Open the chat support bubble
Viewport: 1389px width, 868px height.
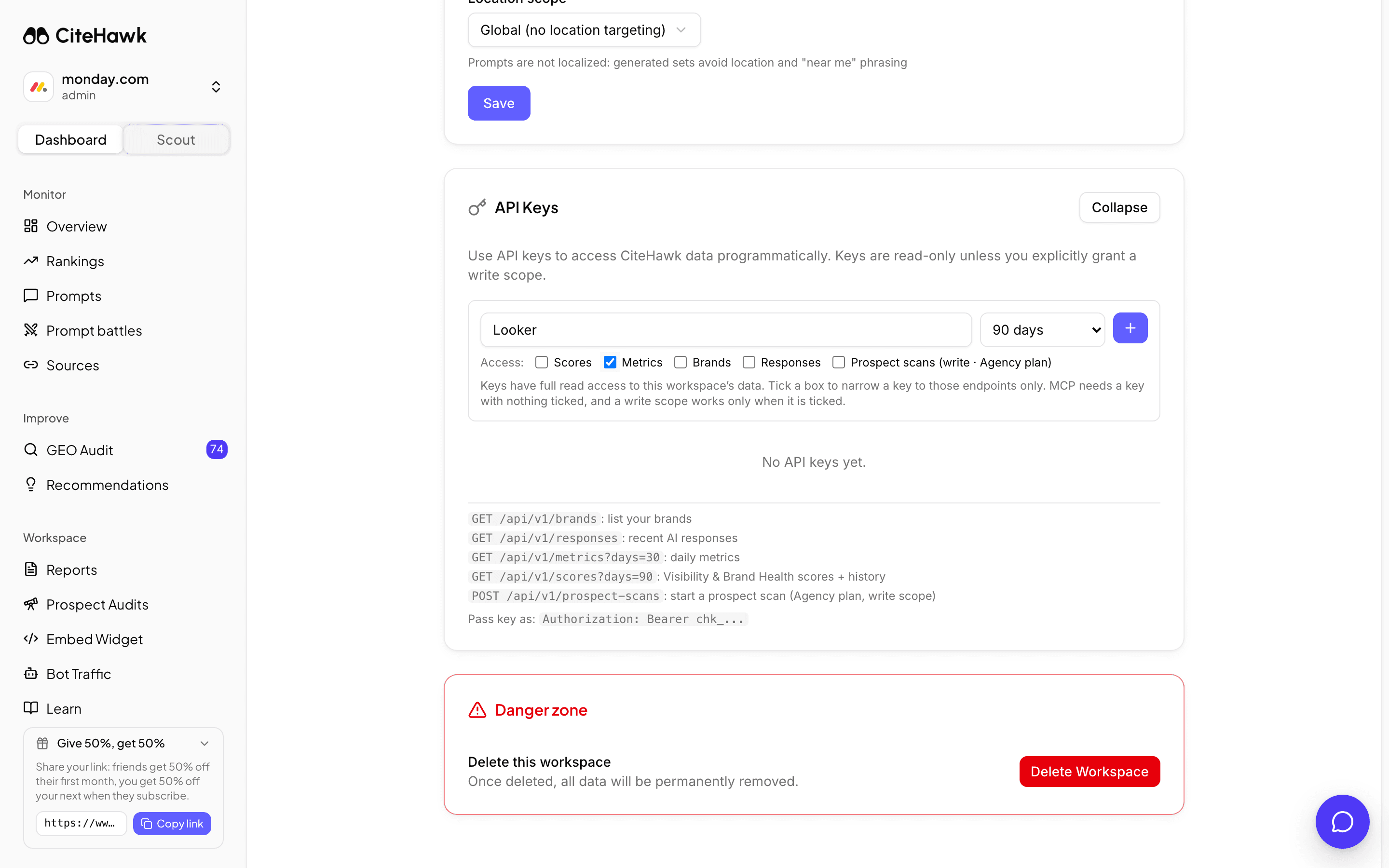(1342, 822)
